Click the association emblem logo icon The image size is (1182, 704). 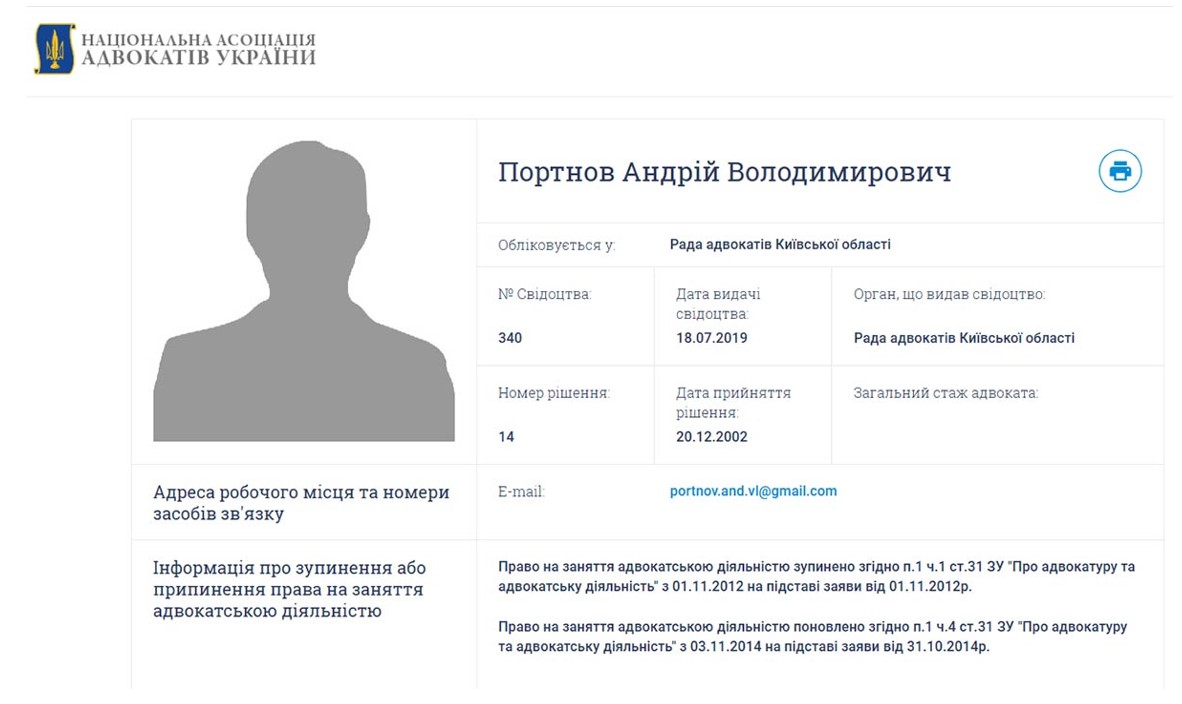tap(54, 49)
